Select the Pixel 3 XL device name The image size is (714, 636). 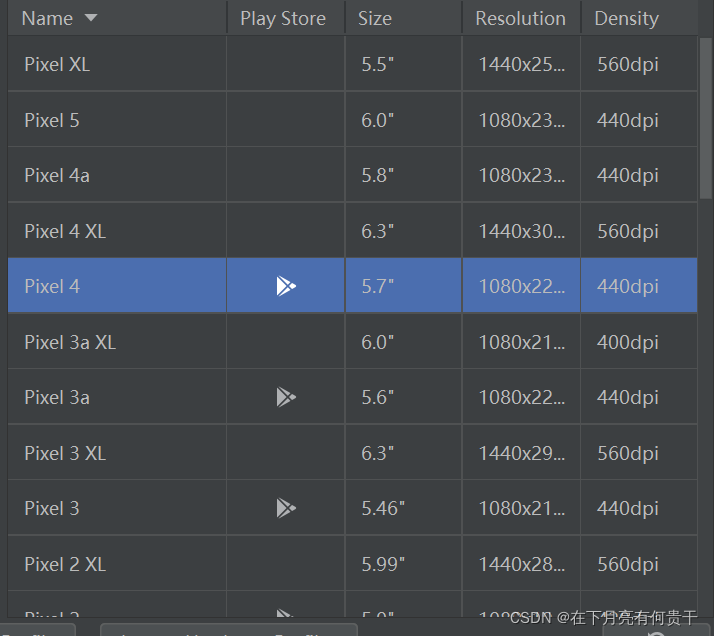pyautogui.click(x=65, y=453)
